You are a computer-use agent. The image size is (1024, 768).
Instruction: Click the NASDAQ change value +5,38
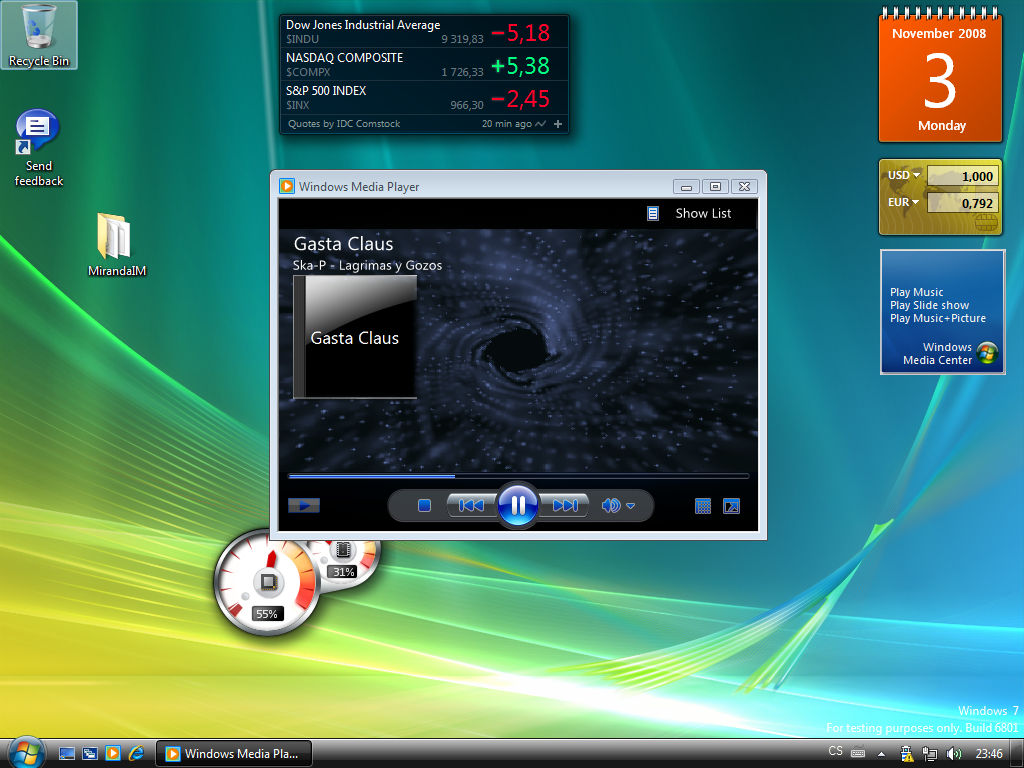pyautogui.click(x=520, y=66)
